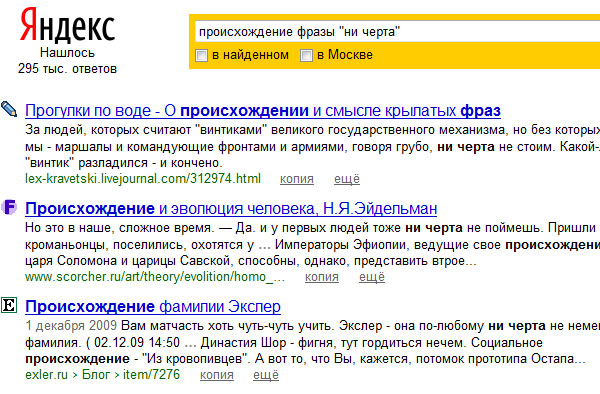Open 'копия' for the exler.ru result

(x=217, y=375)
